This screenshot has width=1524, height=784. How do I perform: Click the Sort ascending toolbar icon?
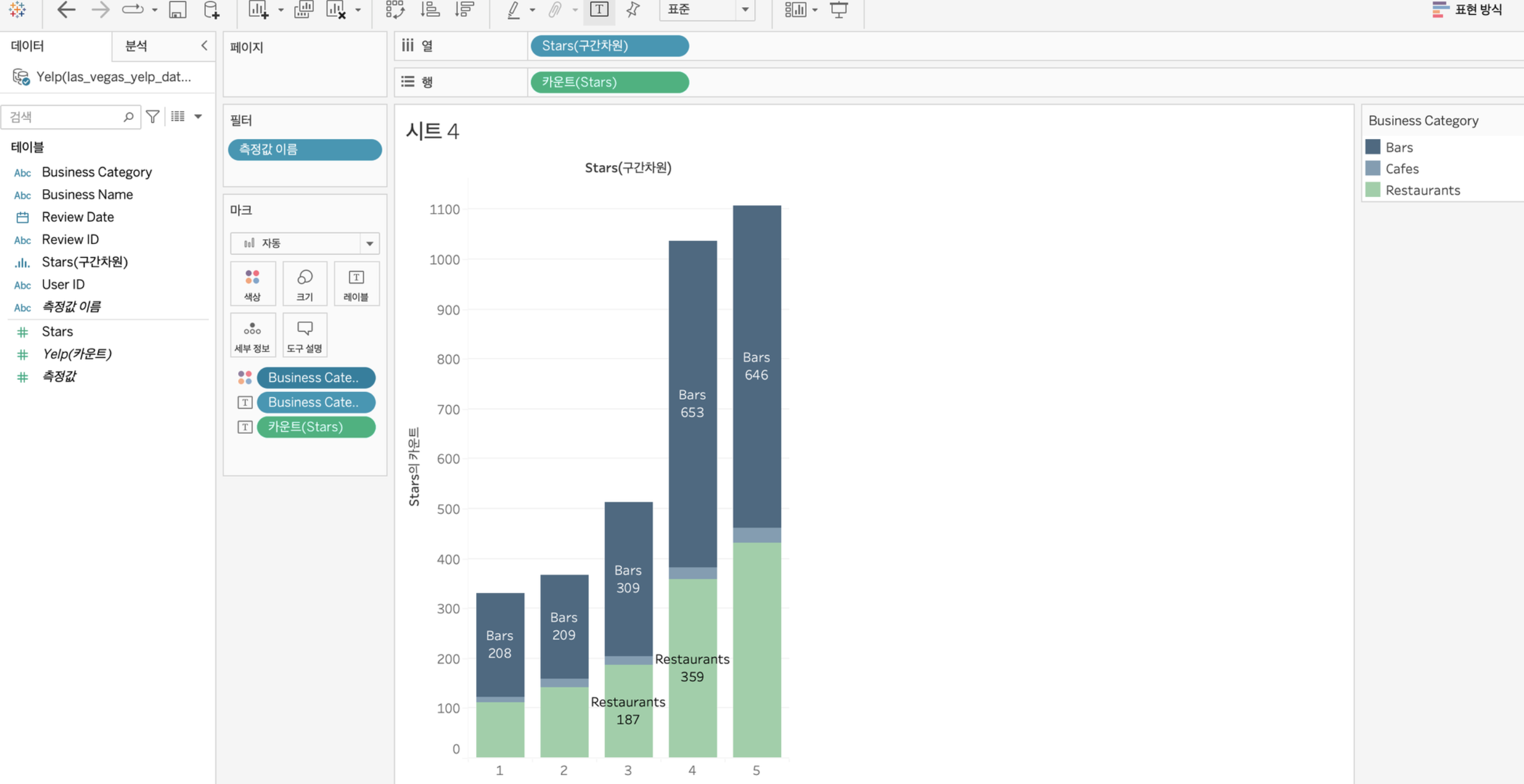(x=430, y=10)
